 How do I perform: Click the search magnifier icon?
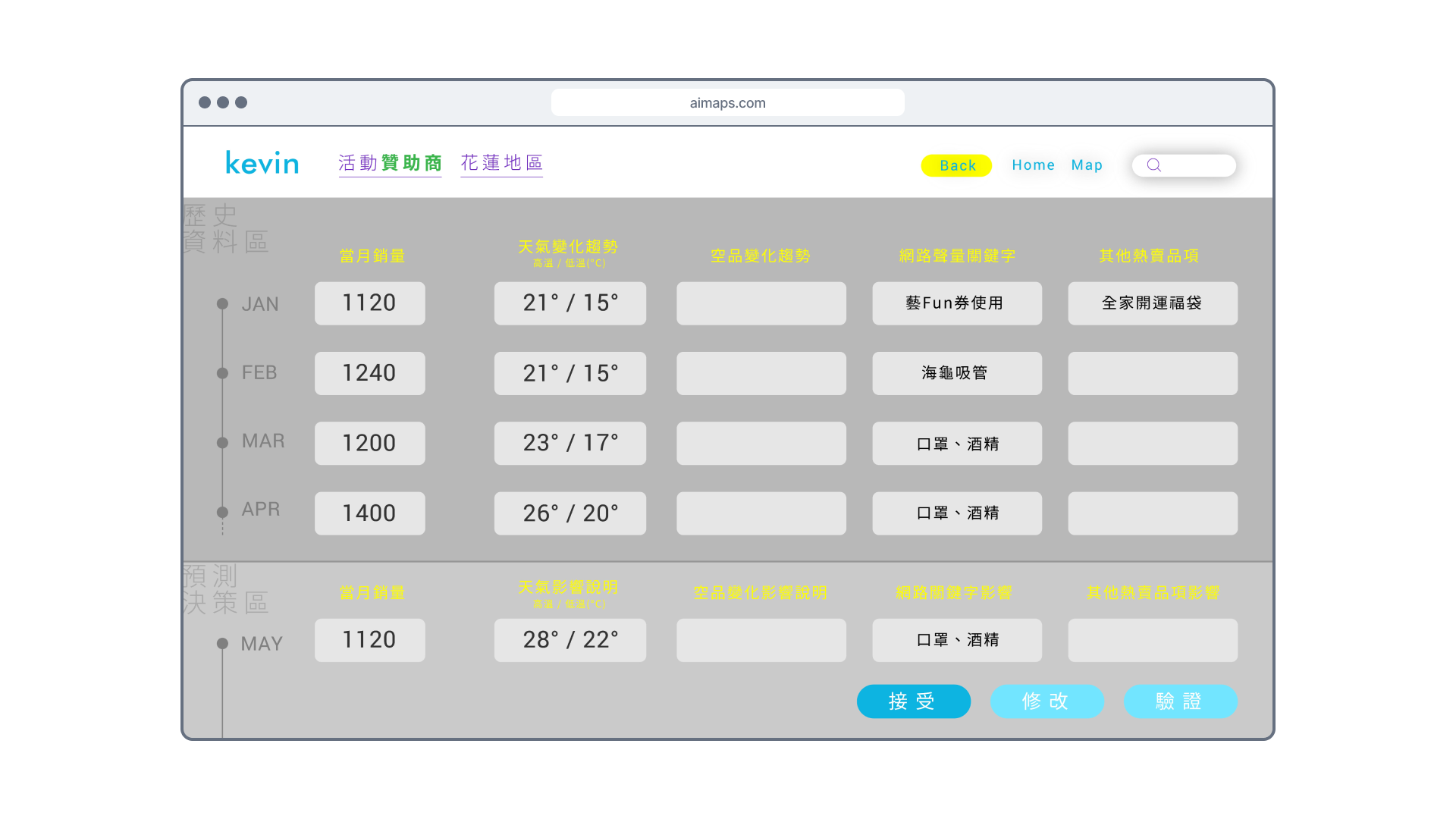tap(1153, 165)
